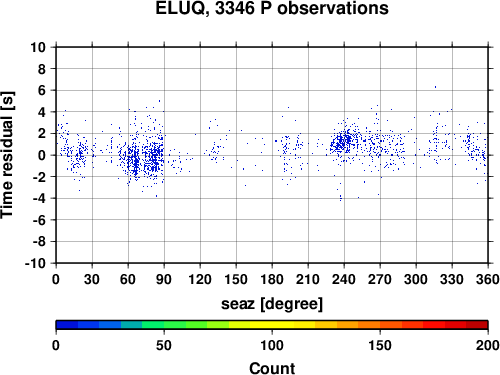The image size is (500, 375).
Task: Click the dense data cluster near 240 degrees
Action: (343, 142)
